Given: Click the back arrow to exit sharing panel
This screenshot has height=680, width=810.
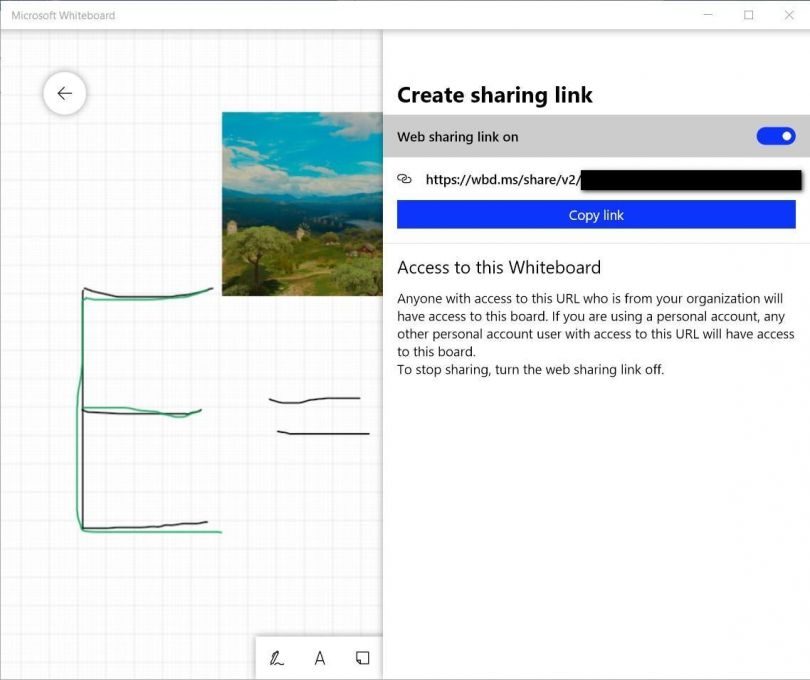Looking at the screenshot, I should click(x=64, y=93).
